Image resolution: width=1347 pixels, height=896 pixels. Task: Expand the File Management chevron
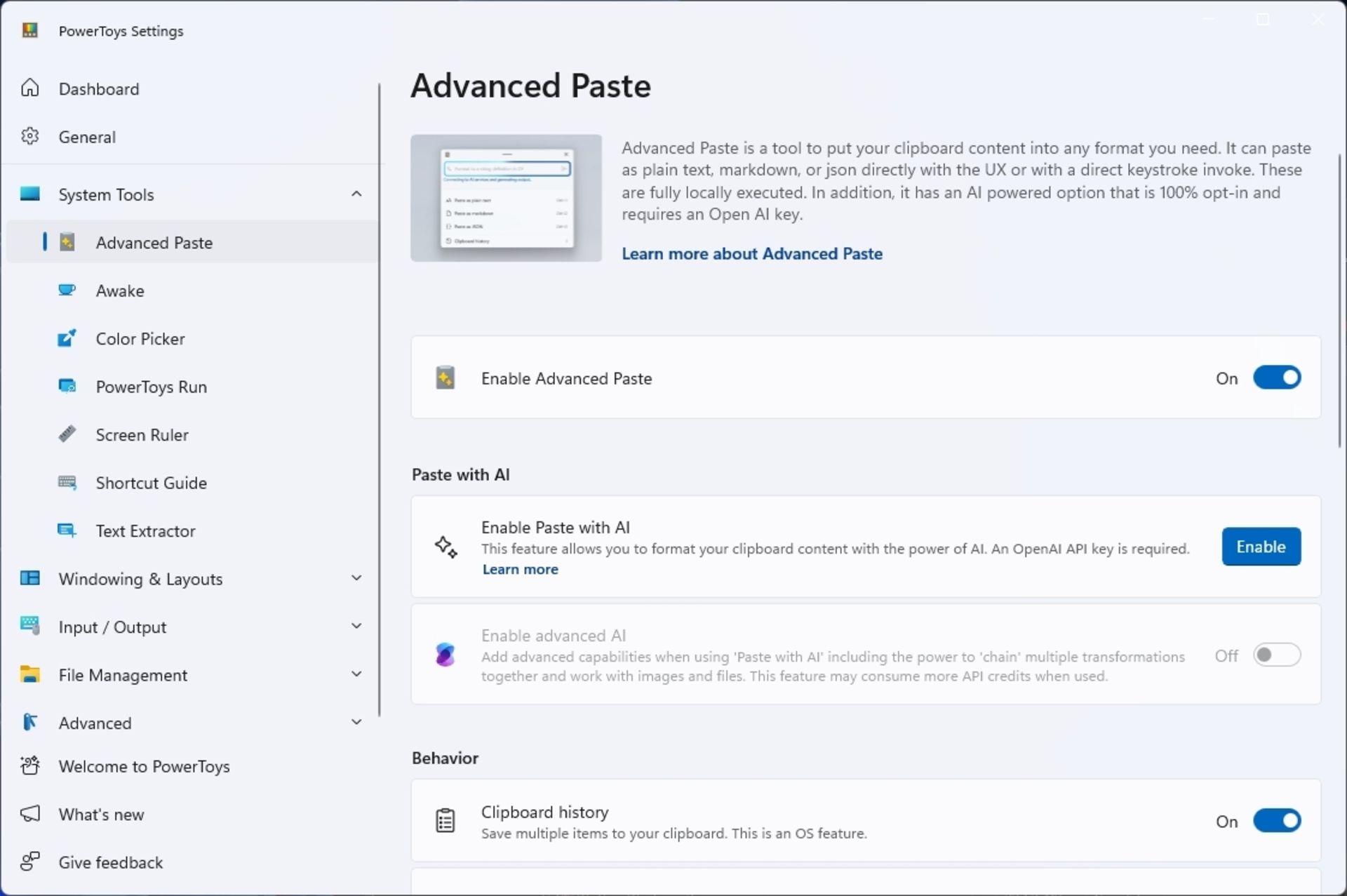coord(356,674)
